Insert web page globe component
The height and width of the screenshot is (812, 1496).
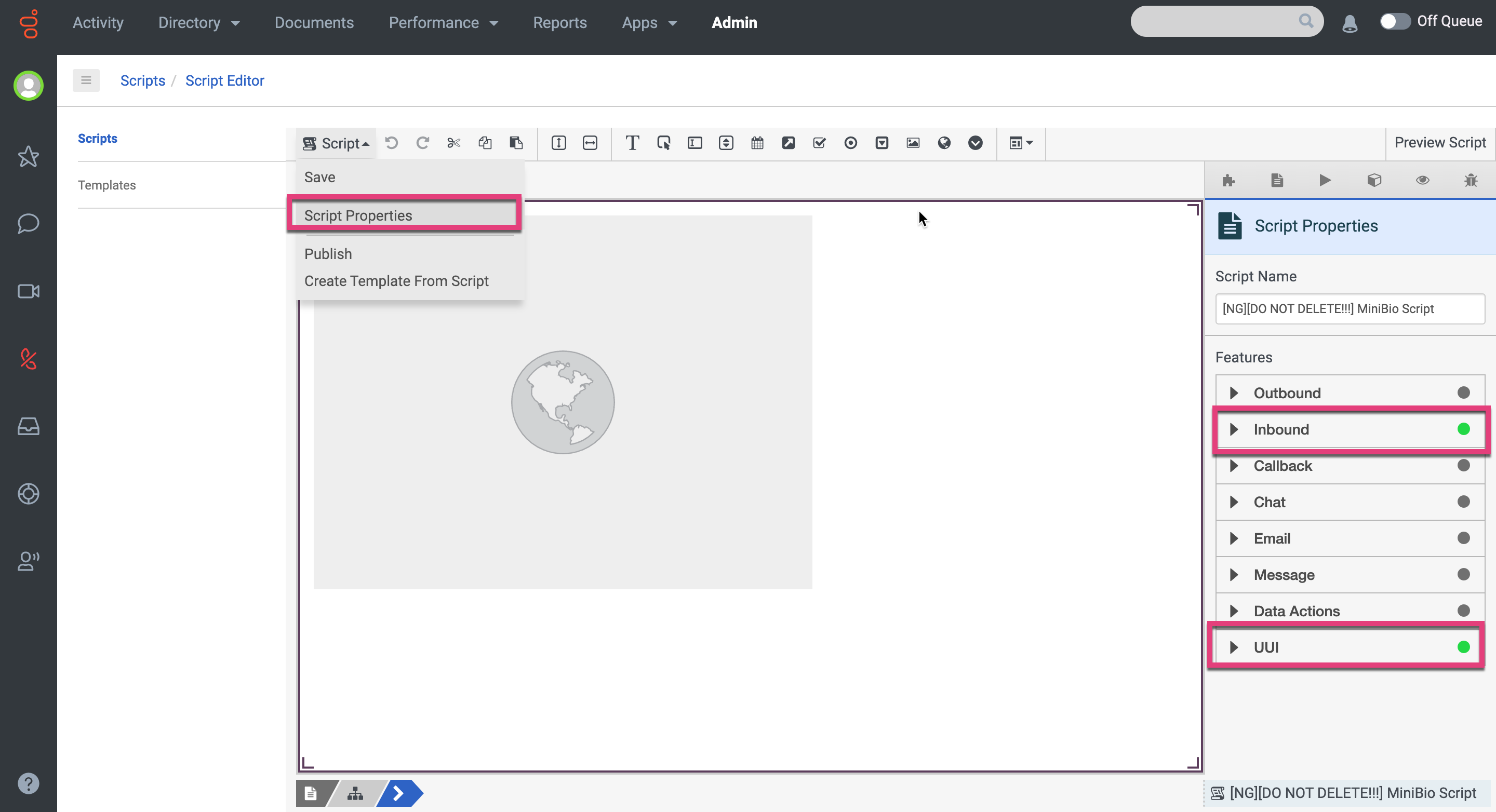[944, 143]
